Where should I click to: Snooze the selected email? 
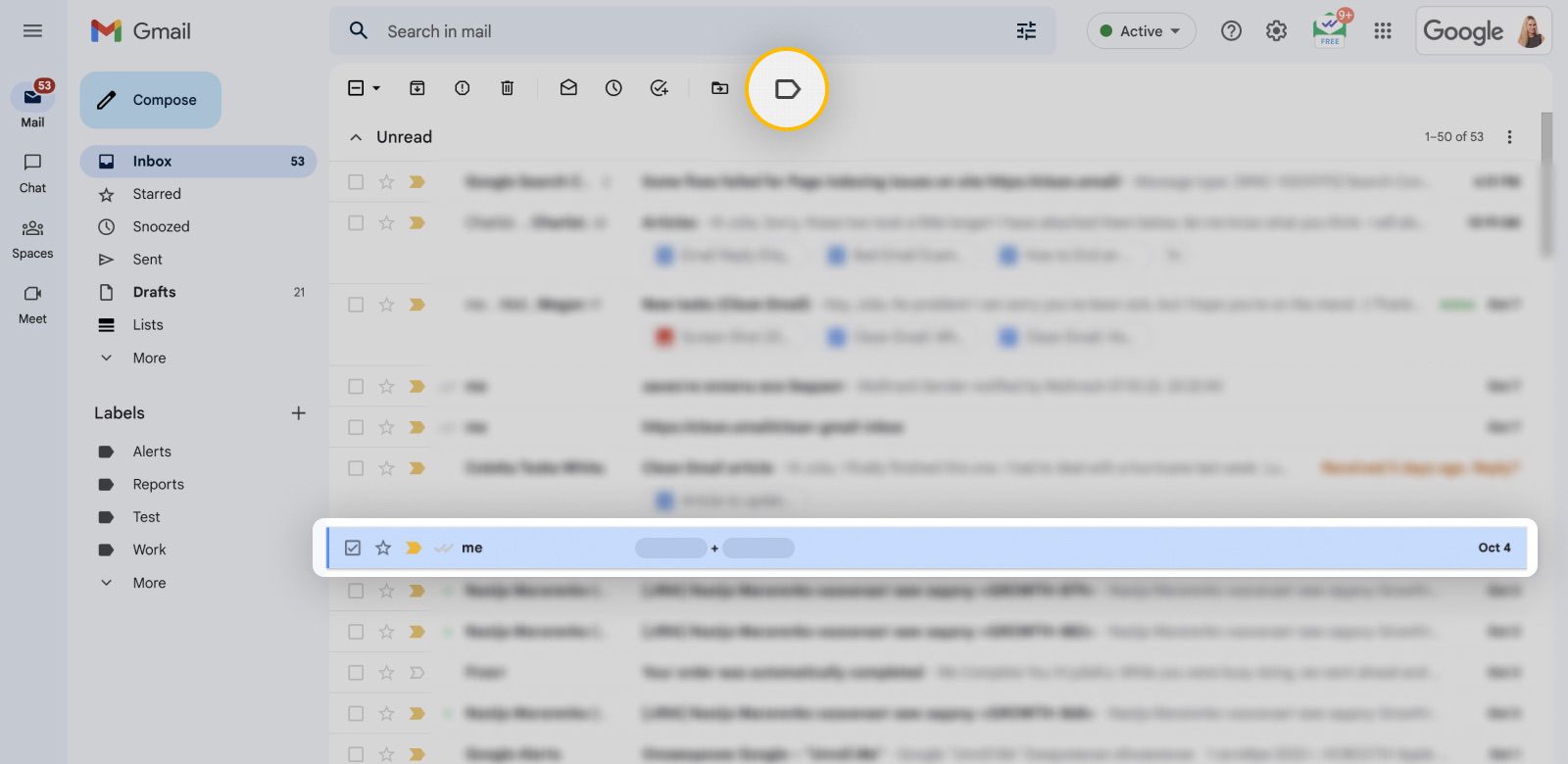pyautogui.click(x=613, y=88)
